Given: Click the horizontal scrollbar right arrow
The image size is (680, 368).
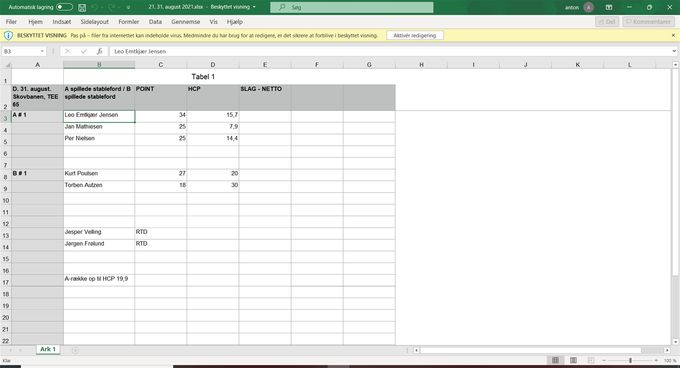Looking at the screenshot, I should 667,350.
